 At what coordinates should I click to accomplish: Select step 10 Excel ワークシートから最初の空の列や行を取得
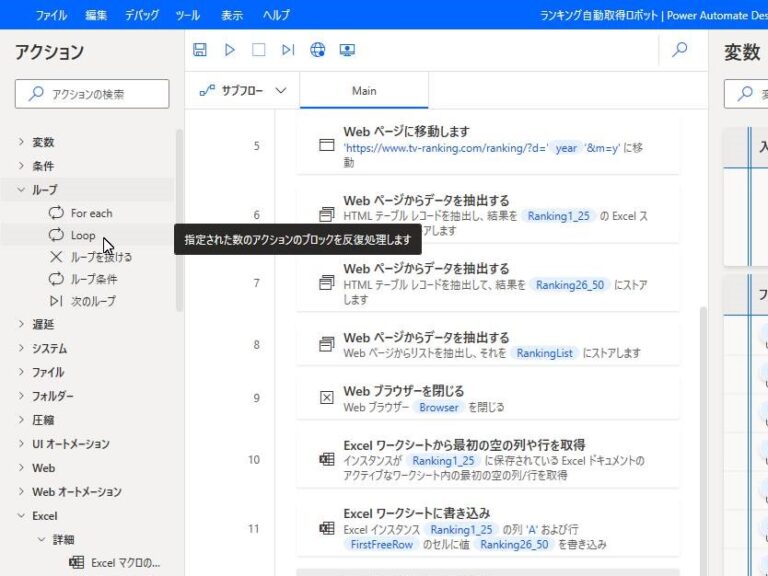(x=488, y=459)
